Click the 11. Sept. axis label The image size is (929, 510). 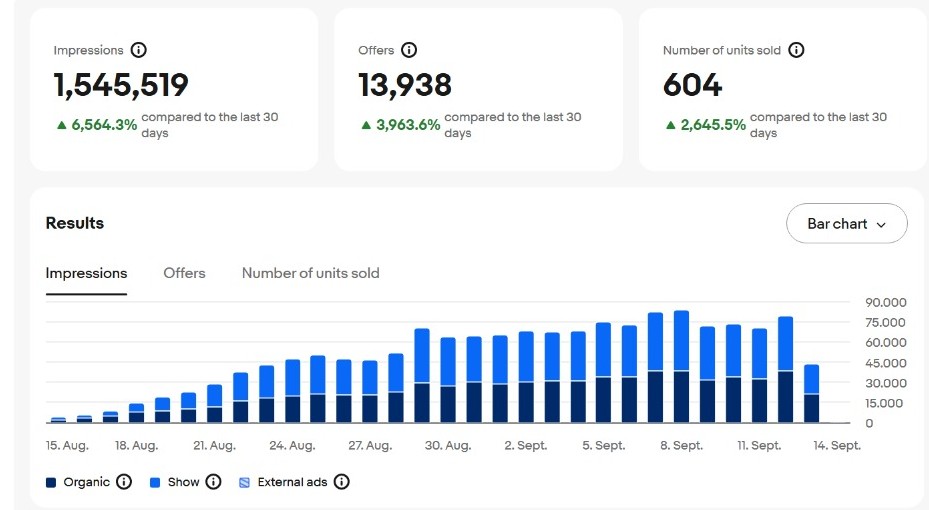tap(759, 445)
